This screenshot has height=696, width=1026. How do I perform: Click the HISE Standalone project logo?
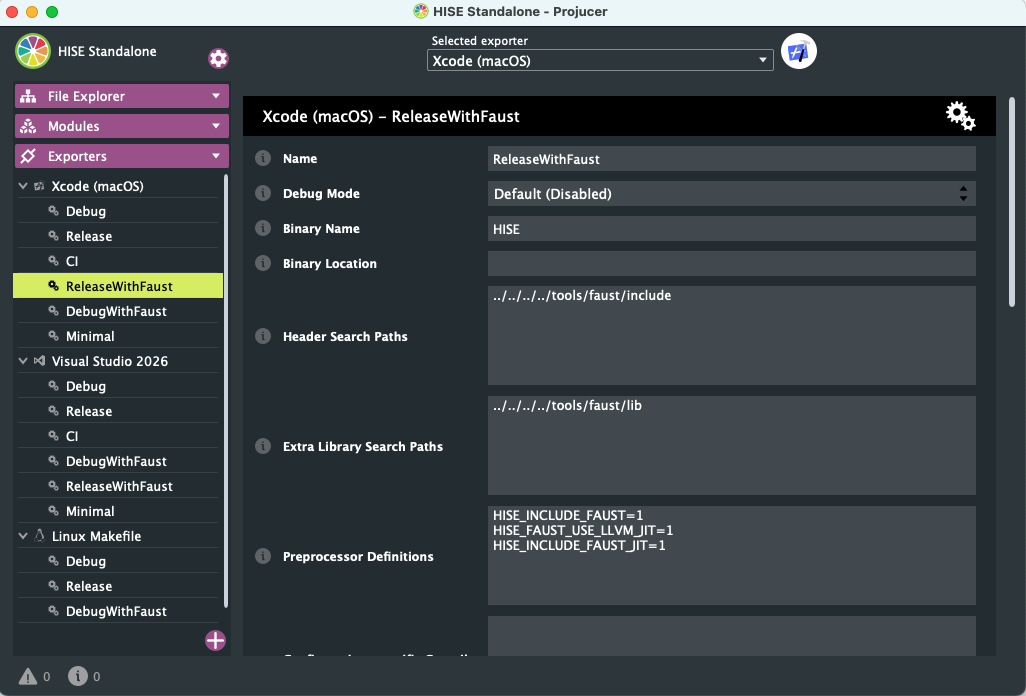point(33,51)
